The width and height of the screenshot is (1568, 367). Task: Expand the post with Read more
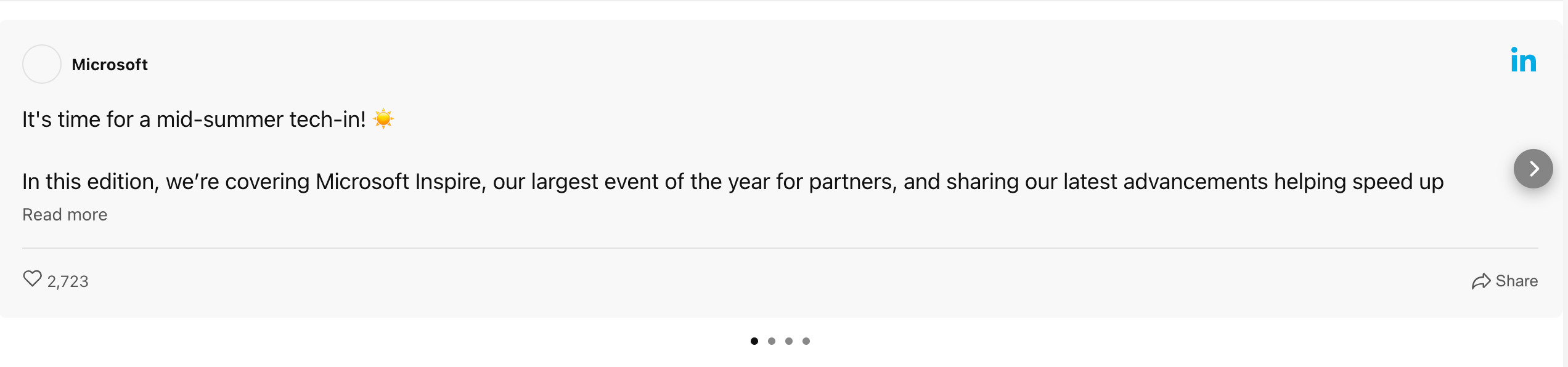[64, 214]
